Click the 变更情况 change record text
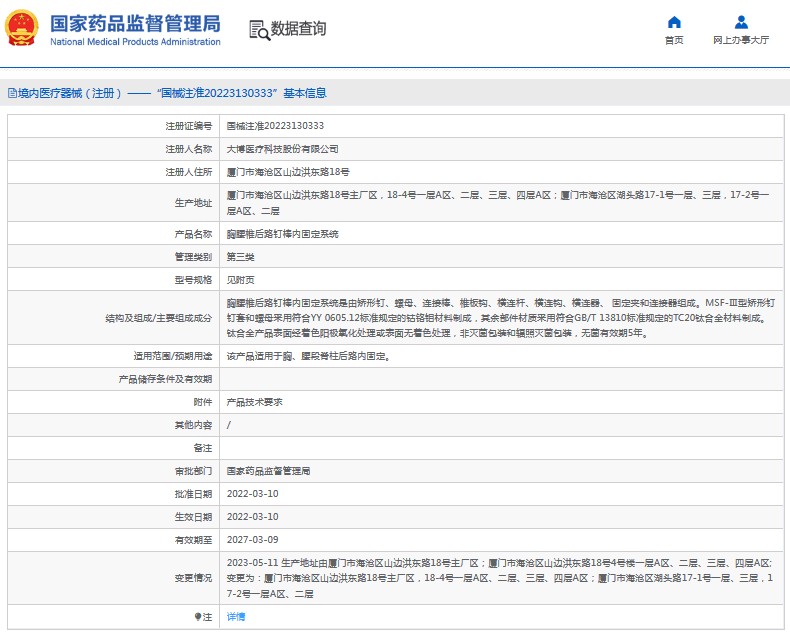 click(x=500, y=578)
